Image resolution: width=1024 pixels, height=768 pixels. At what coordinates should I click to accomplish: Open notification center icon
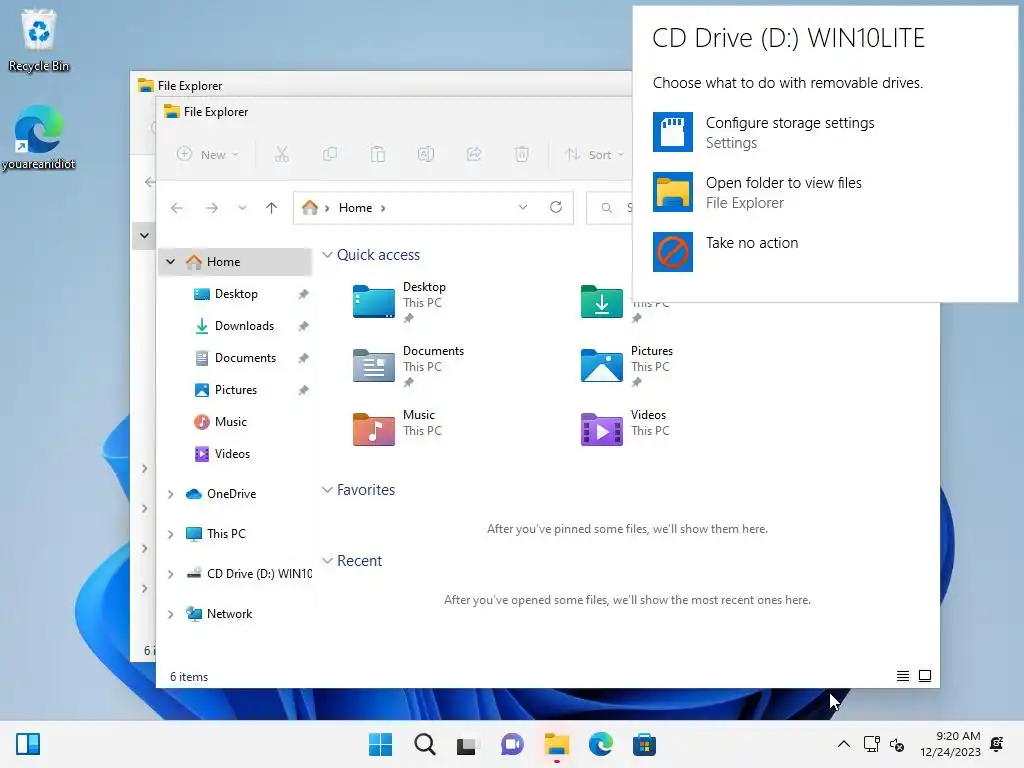point(997,744)
